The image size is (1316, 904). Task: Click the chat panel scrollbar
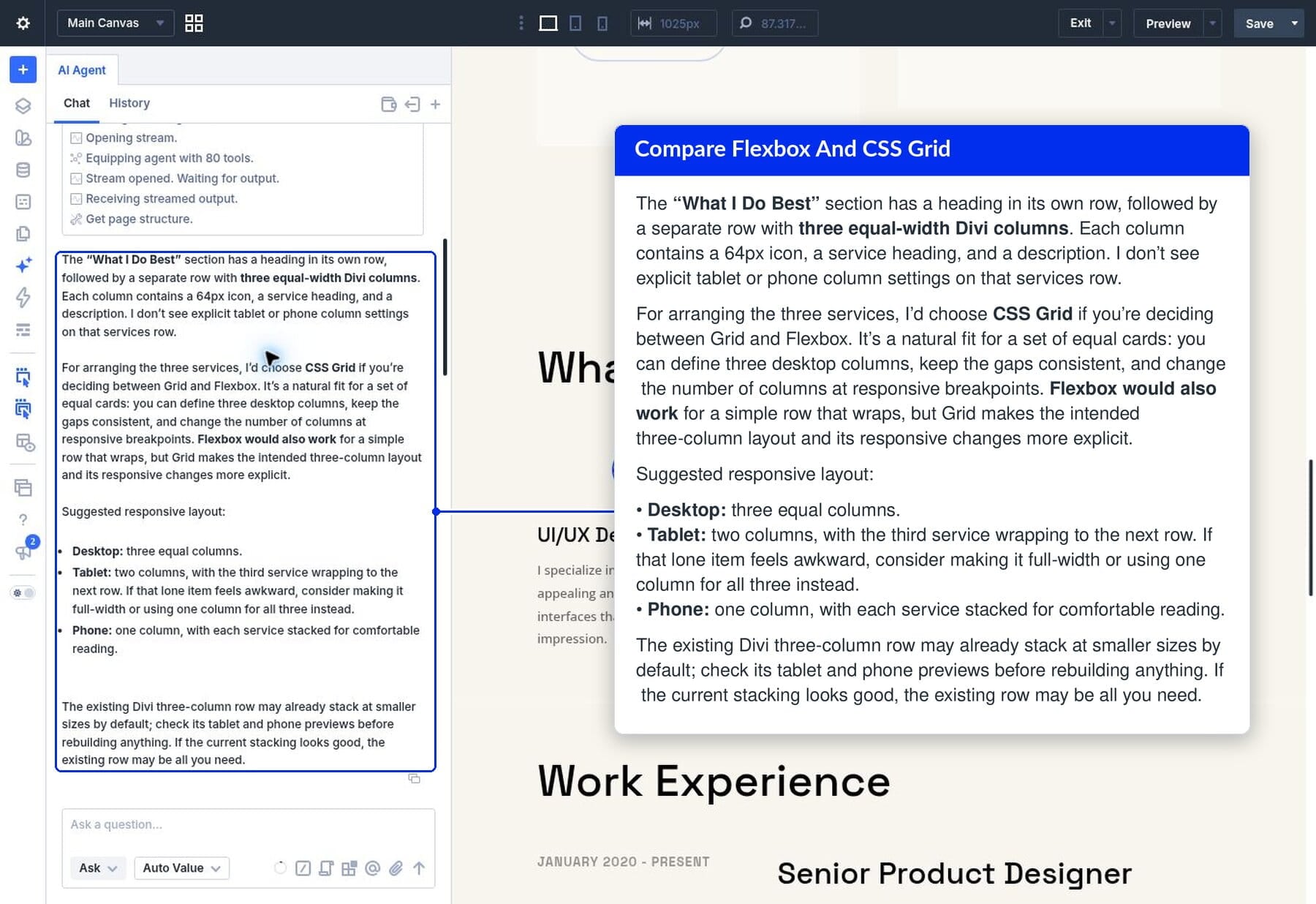(445, 307)
